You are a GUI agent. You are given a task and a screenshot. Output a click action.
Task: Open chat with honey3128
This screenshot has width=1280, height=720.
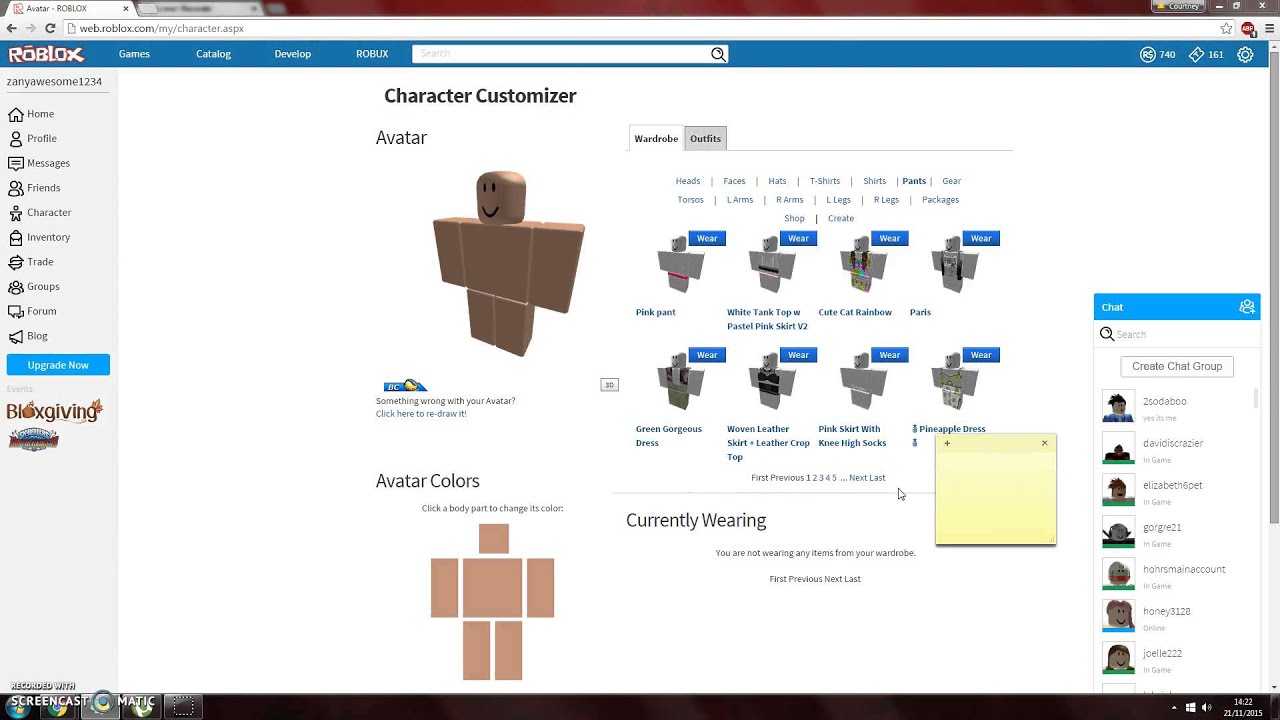click(1178, 617)
